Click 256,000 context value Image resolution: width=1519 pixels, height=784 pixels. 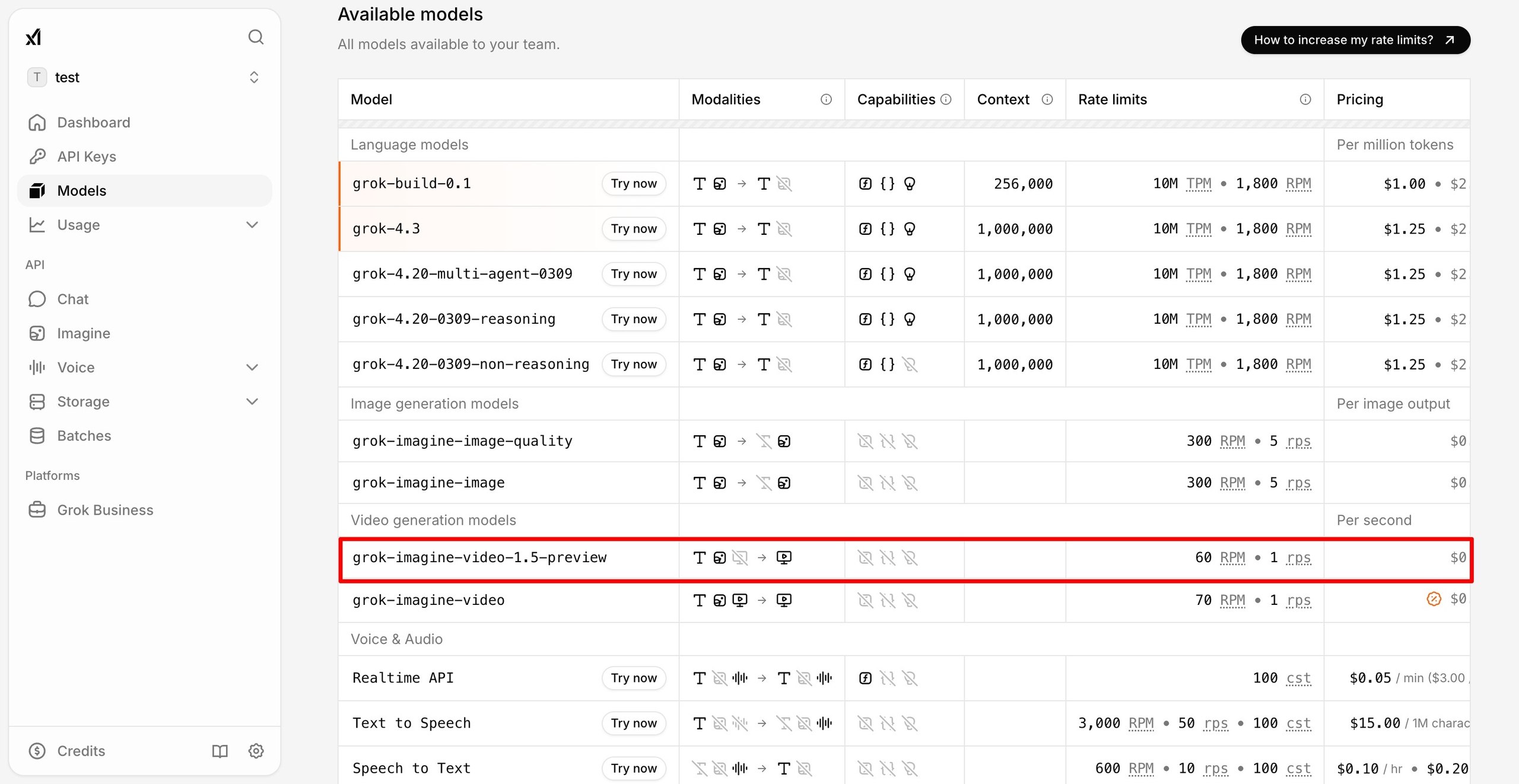[1024, 184]
